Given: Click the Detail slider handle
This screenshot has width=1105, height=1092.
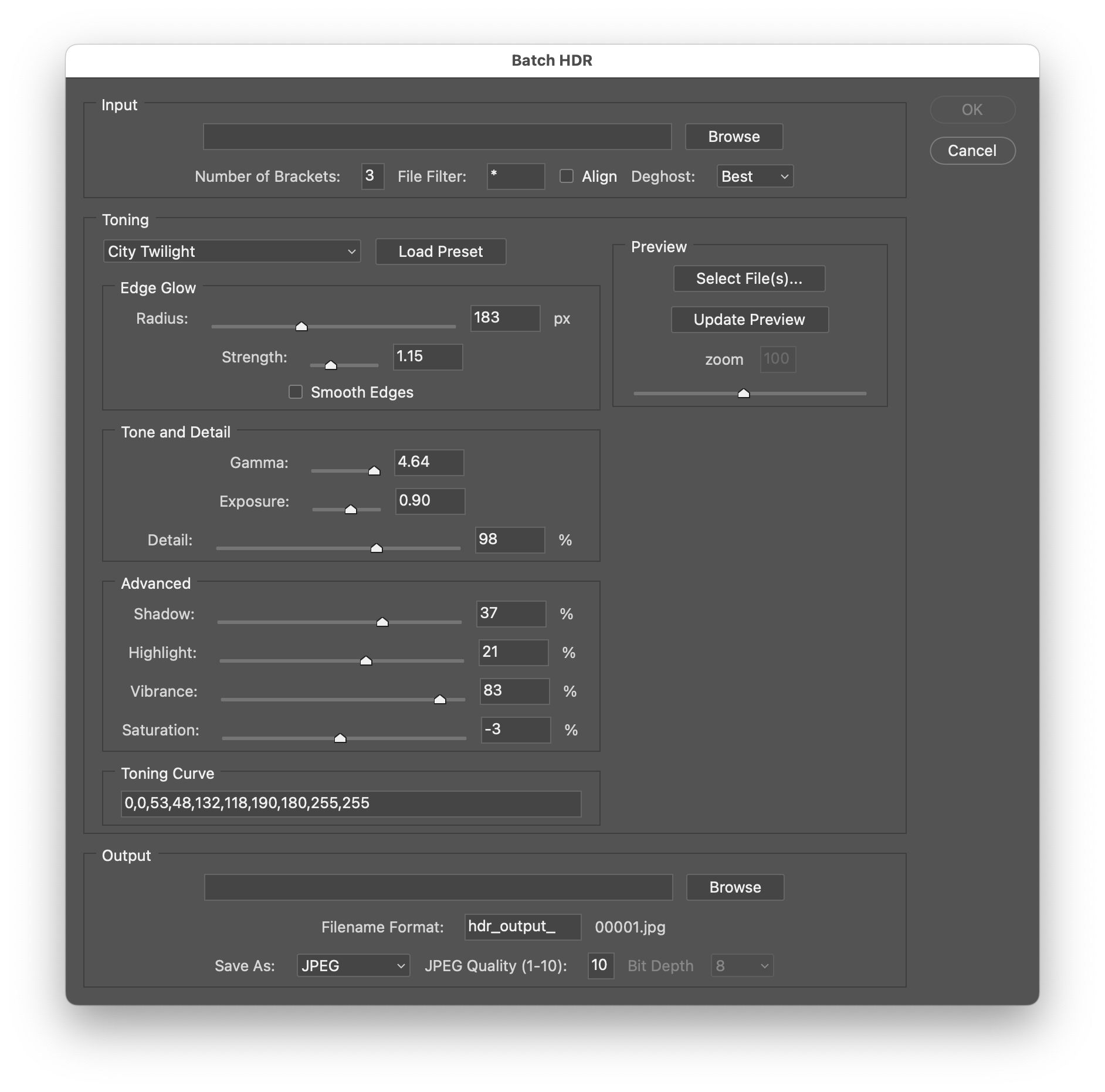Looking at the screenshot, I should click(x=377, y=548).
